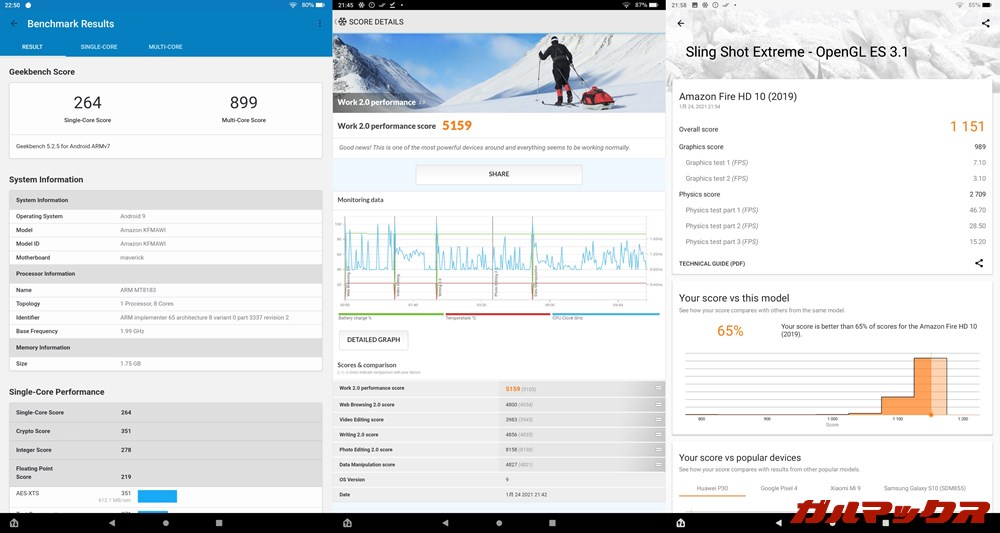Expand the Video Editing score row
Image resolution: width=1000 pixels, height=533 pixels.
[x=658, y=419]
